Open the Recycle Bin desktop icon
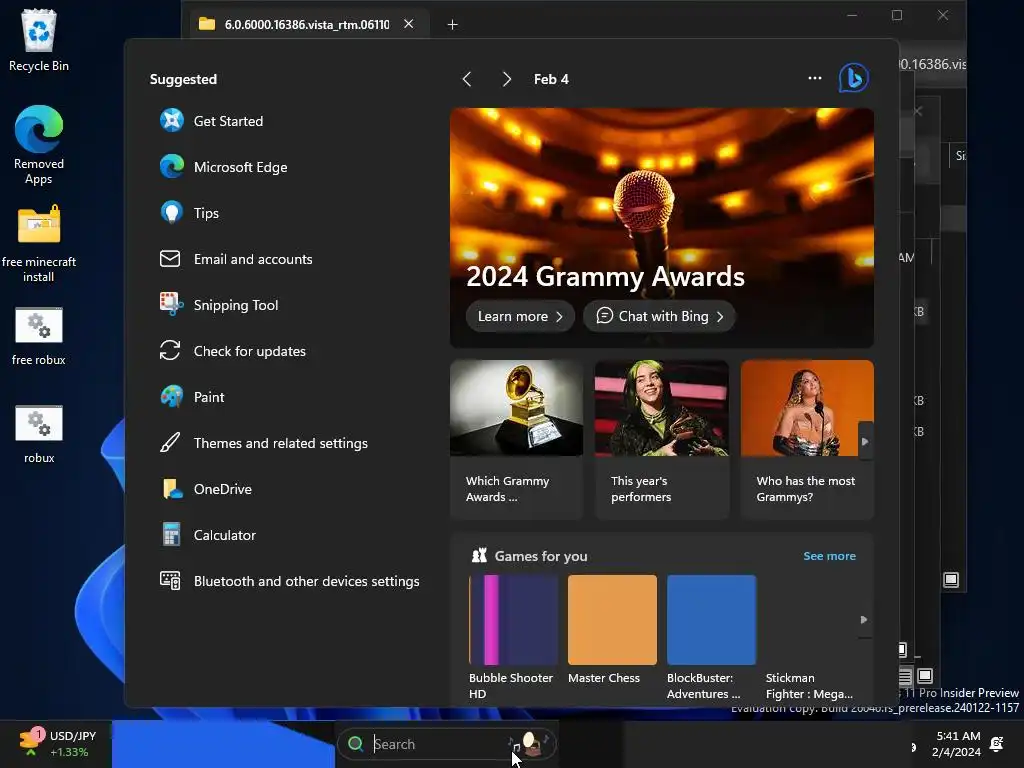 (39, 39)
